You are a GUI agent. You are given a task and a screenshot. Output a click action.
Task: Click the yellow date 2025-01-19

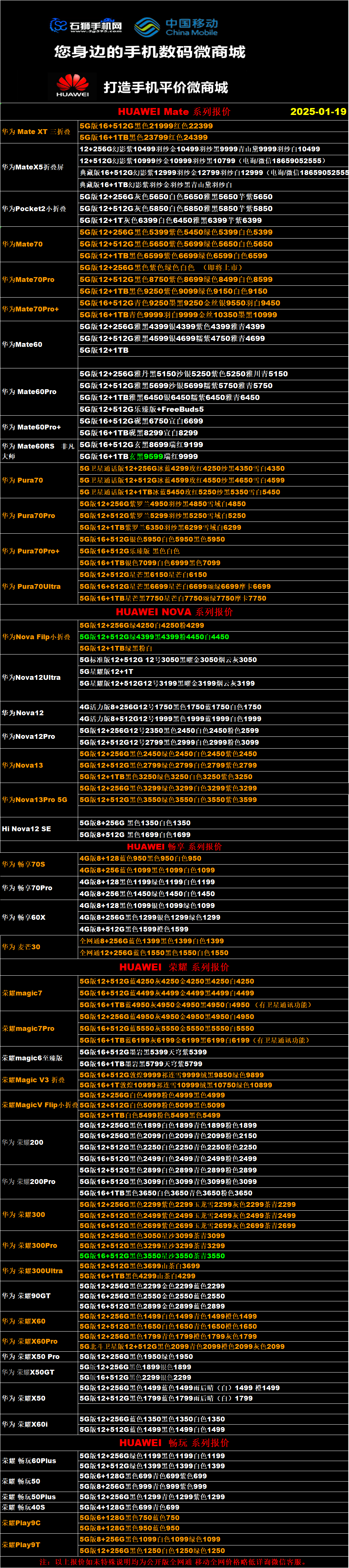pos(318,111)
